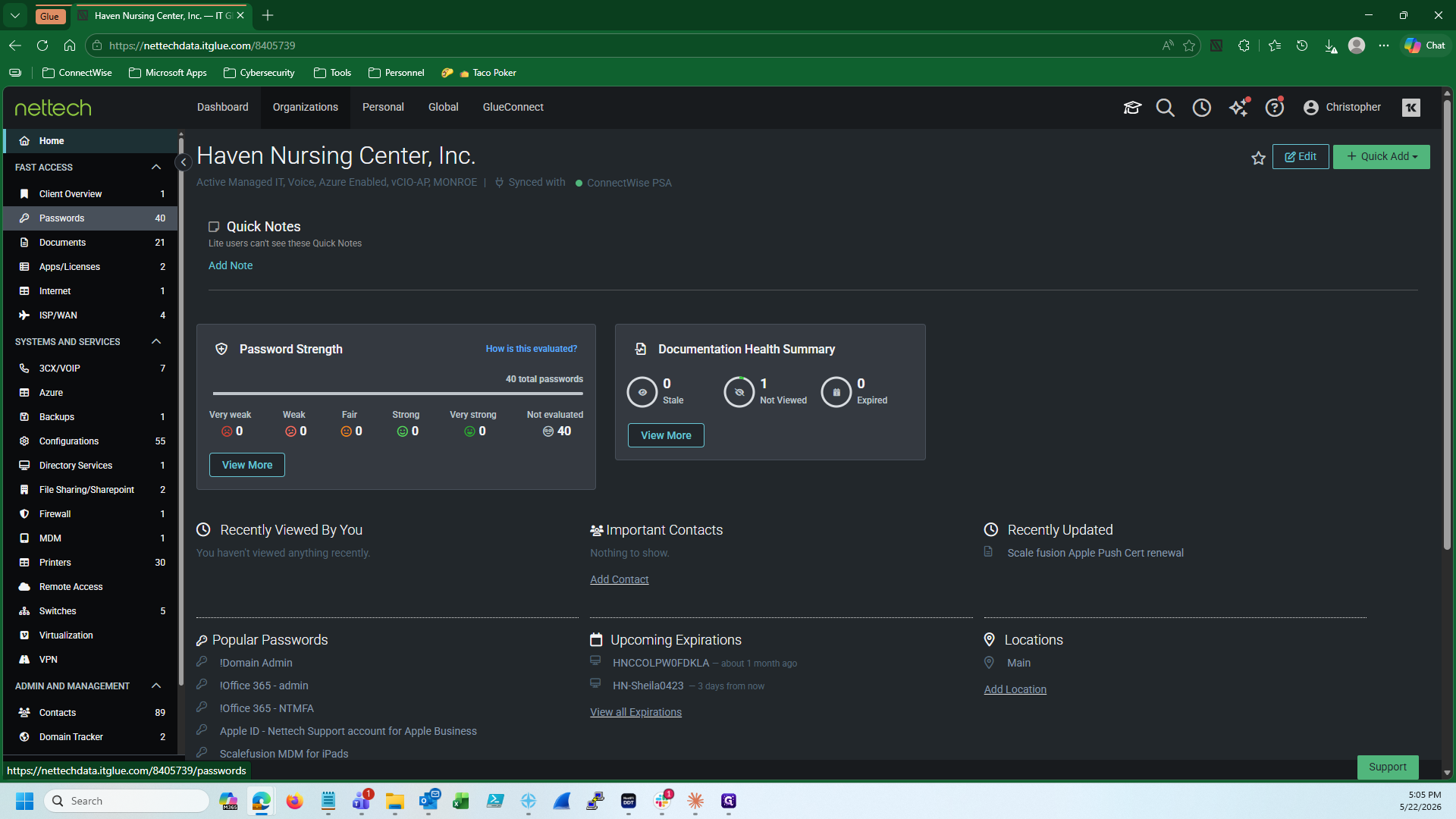The image size is (1456, 819).
Task: Open recent activity clock icon in header
Action: (x=1202, y=108)
